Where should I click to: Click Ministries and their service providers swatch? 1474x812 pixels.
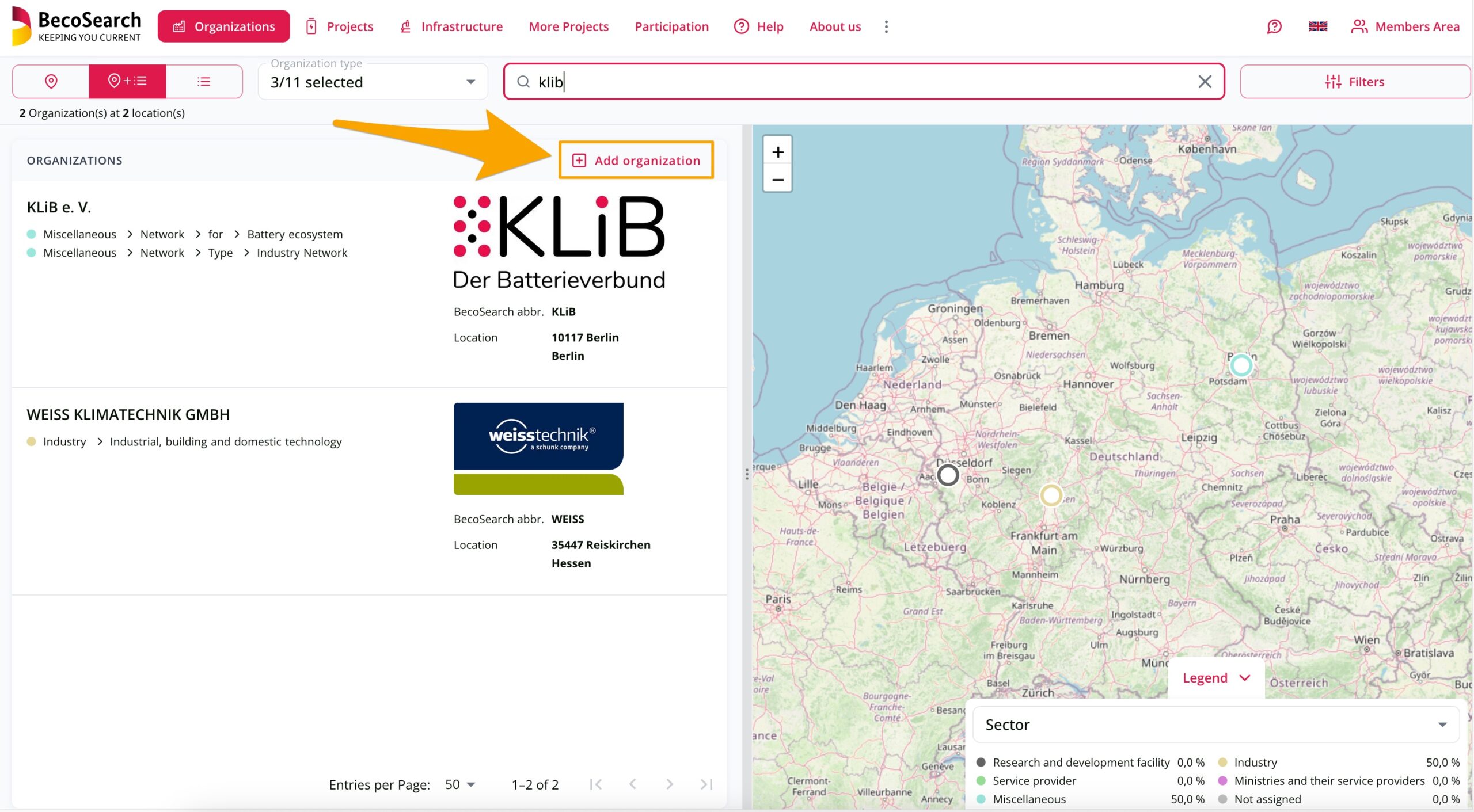pos(1222,781)
